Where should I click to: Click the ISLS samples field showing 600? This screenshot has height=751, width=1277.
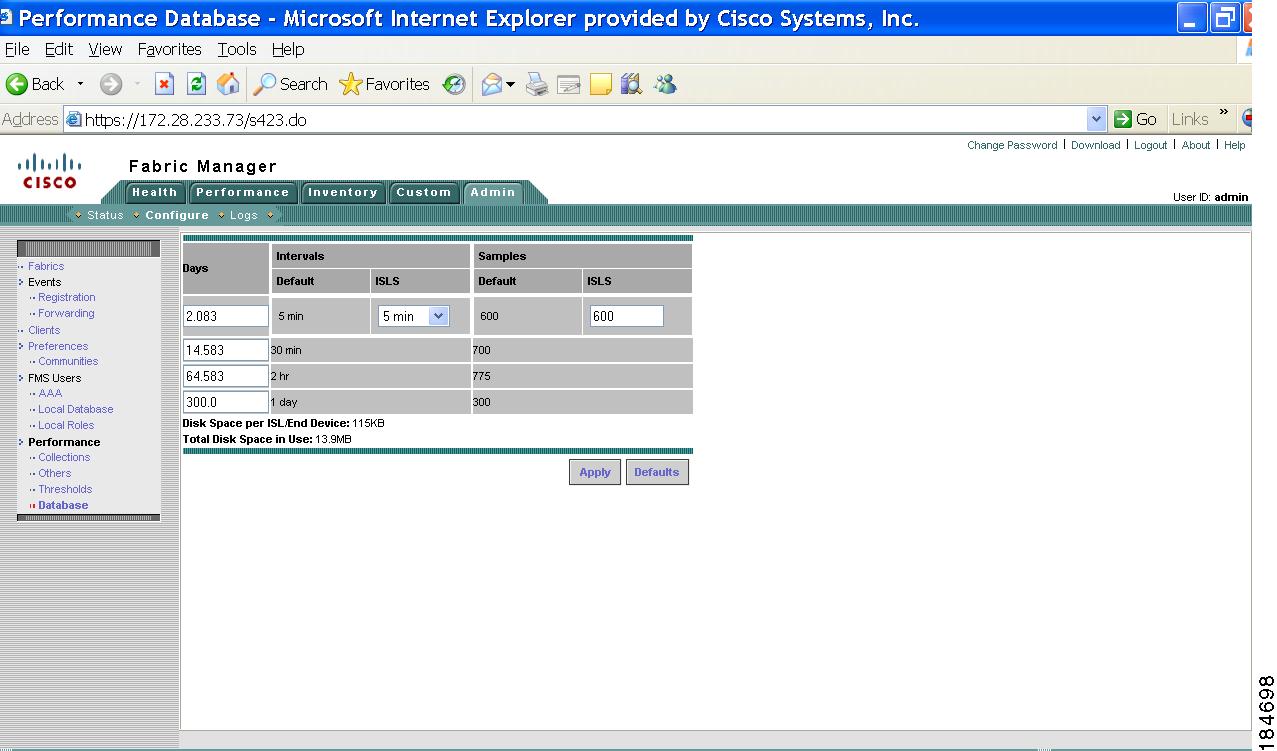(x=626, y=316)
